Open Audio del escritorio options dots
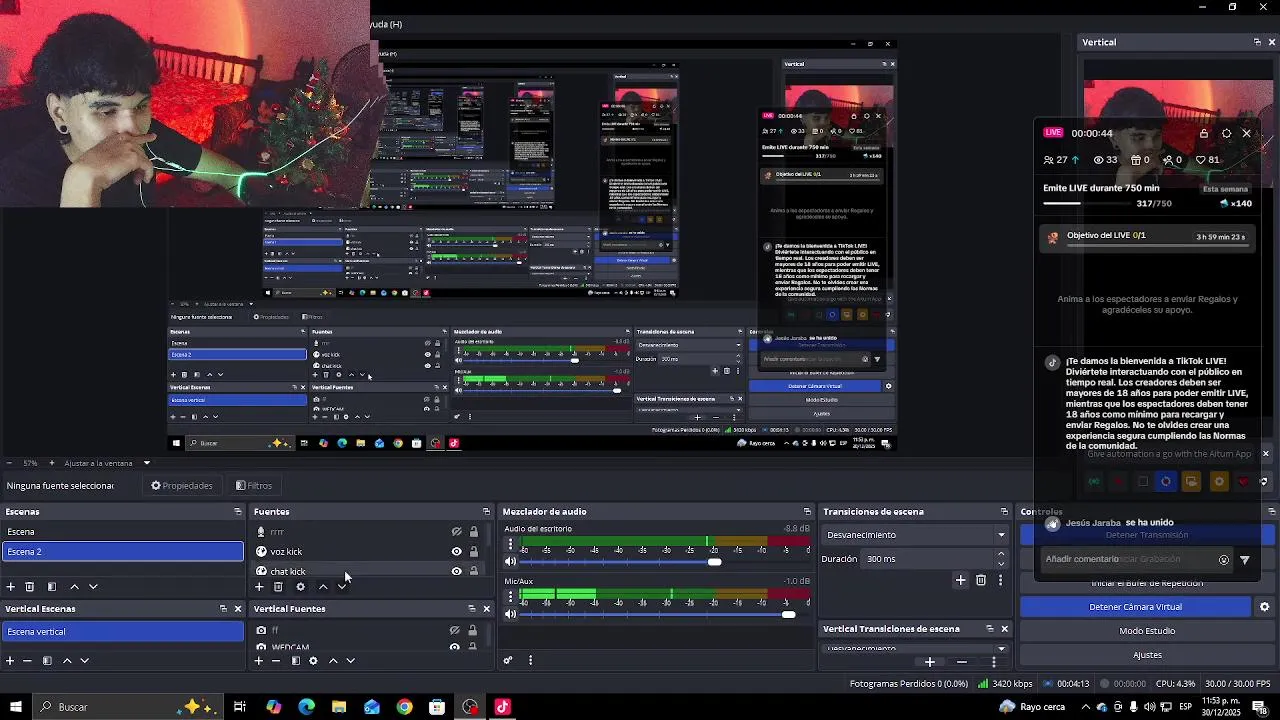The image size is (1280, 720). (x=511, y=545)
